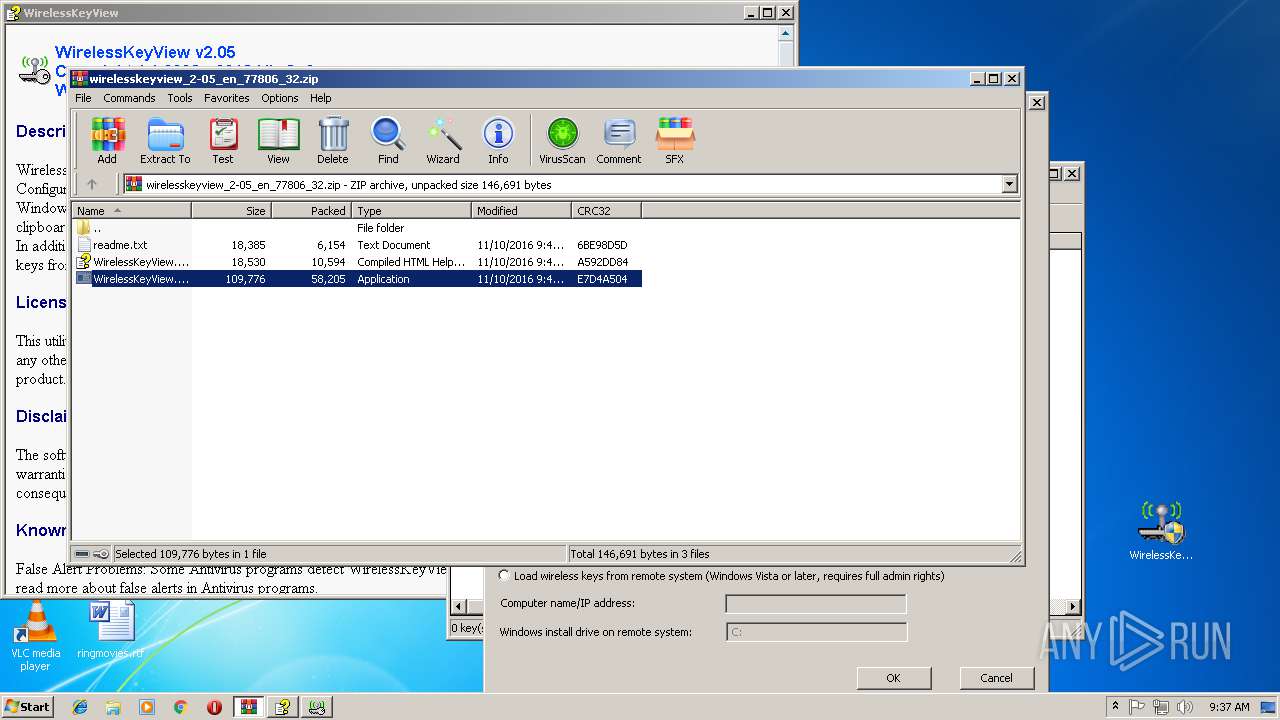This screenshot has height=720, width=1280.
Task: Launch Opera from the taskbar
Action: [214, 707]
